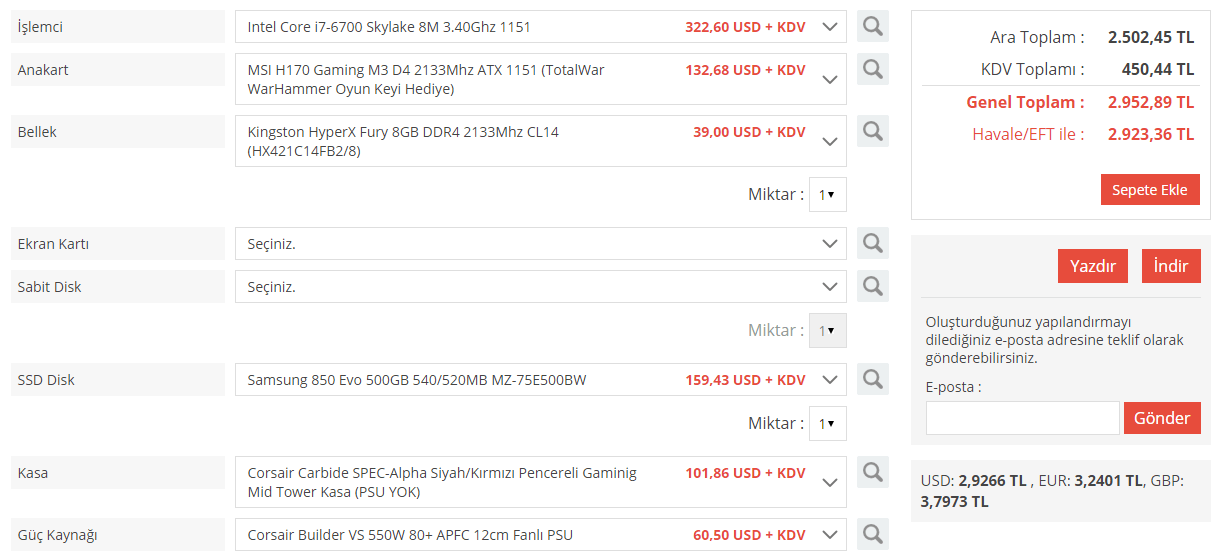Screen dimensions: 1216x555
Task: Click the Ara Toplam 2.502,45 TL value
Action: pyautogui.click(x=1151, y=38)
